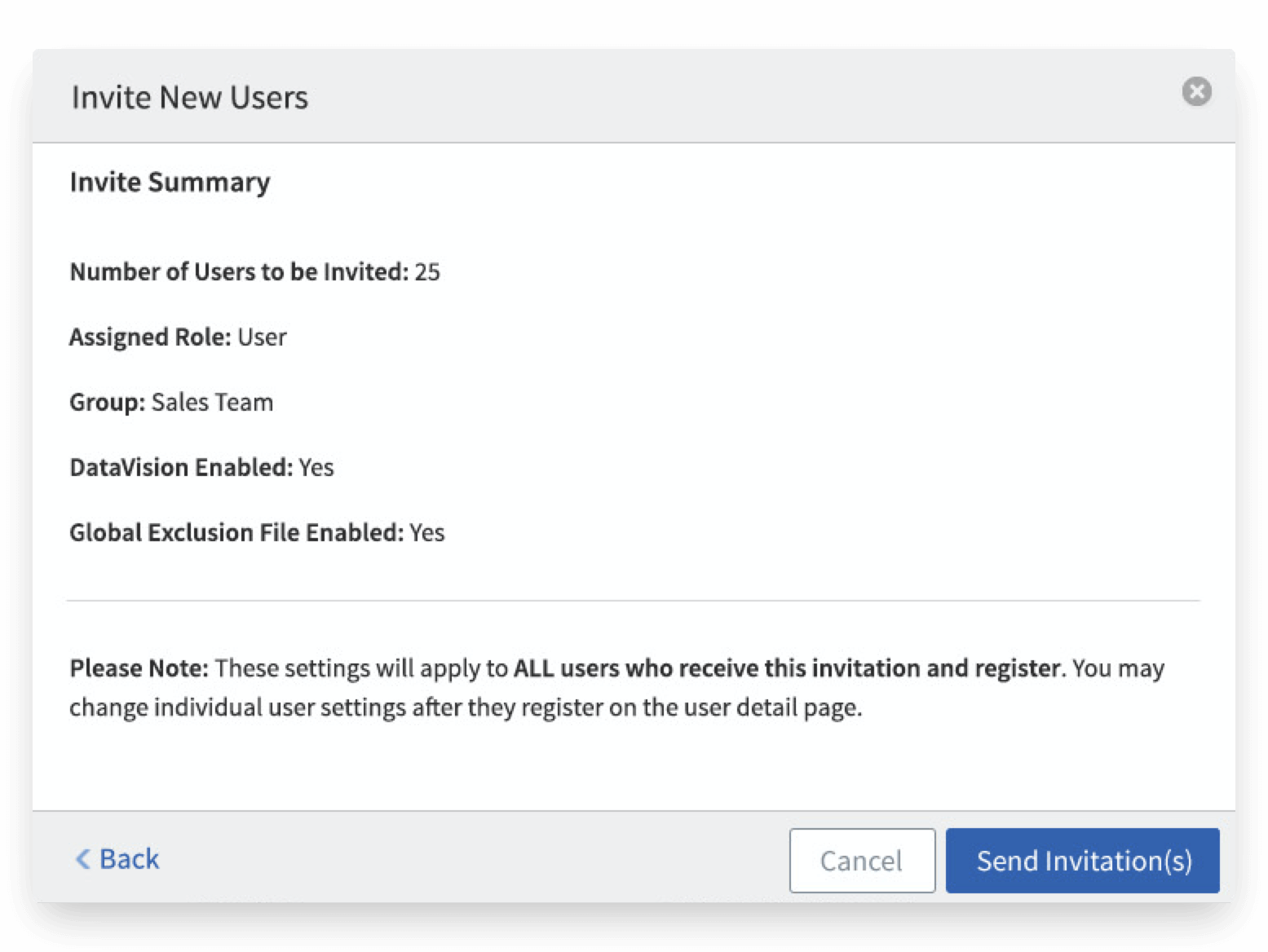Image resolution: width=1268 pixels, height=952 pixels.
Task: Click the invited users count 25
Action: point(427,271)
